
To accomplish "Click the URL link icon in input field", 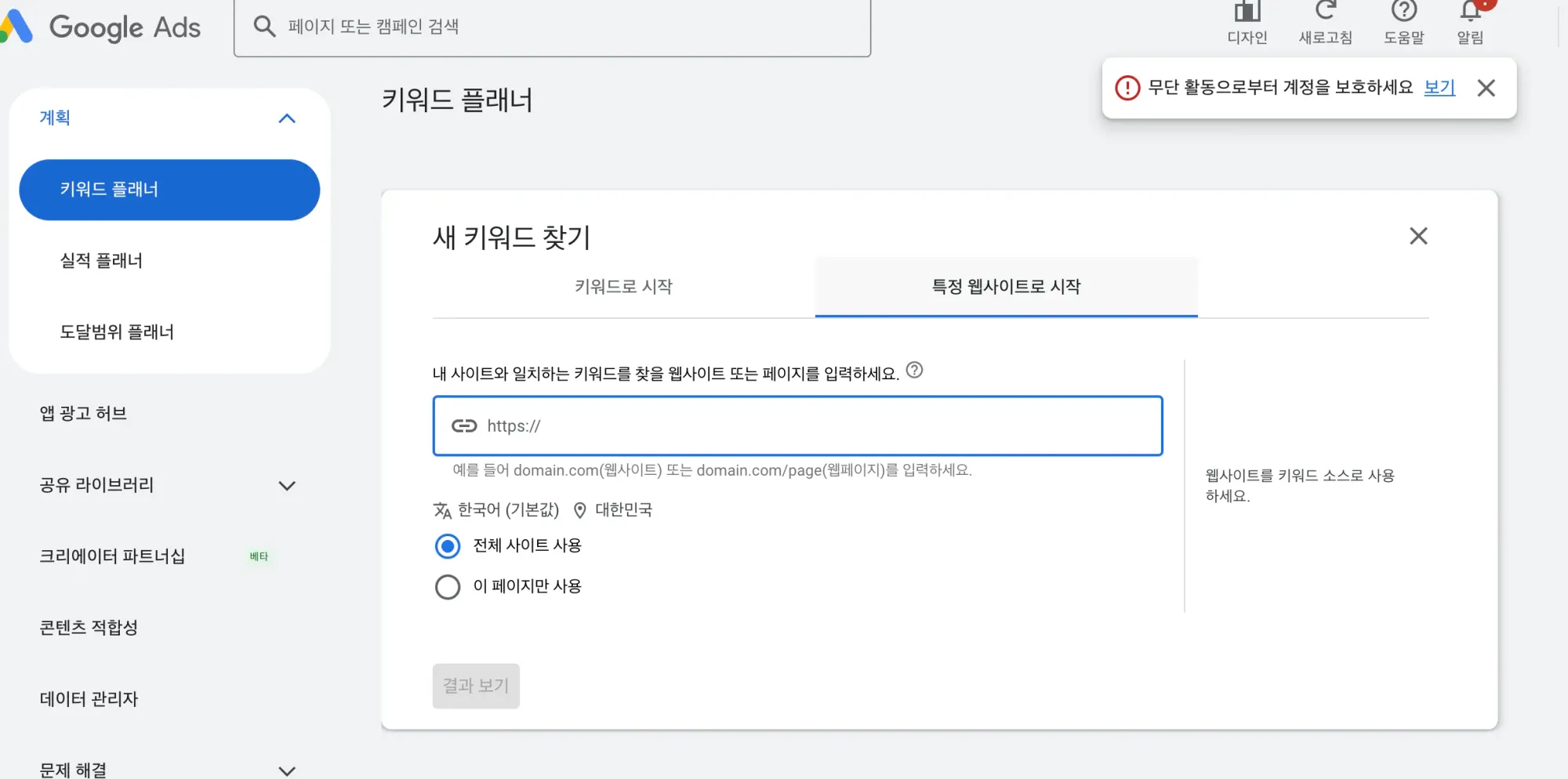I will (464, 426).
